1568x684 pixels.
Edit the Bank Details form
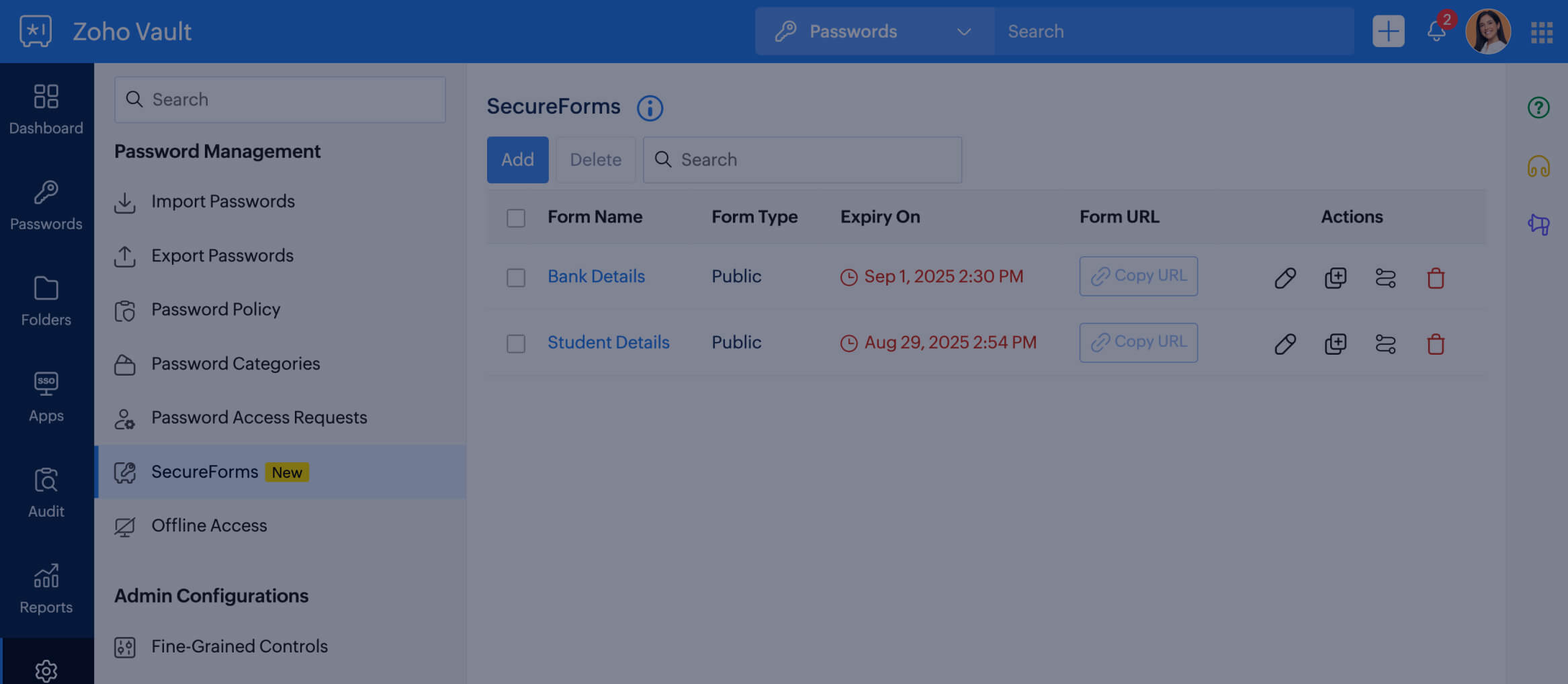[x=1284, y=276]
